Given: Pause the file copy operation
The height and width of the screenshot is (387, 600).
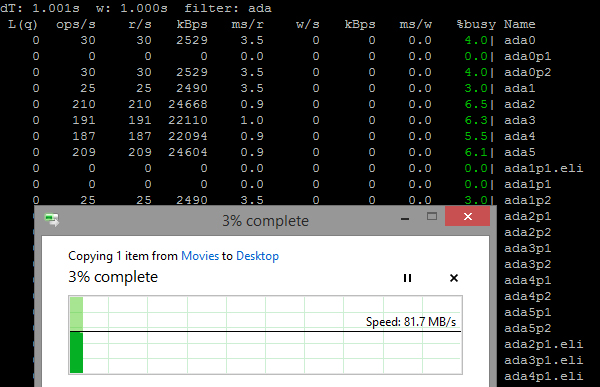Looking at the screenshot, I should point(407,278).
